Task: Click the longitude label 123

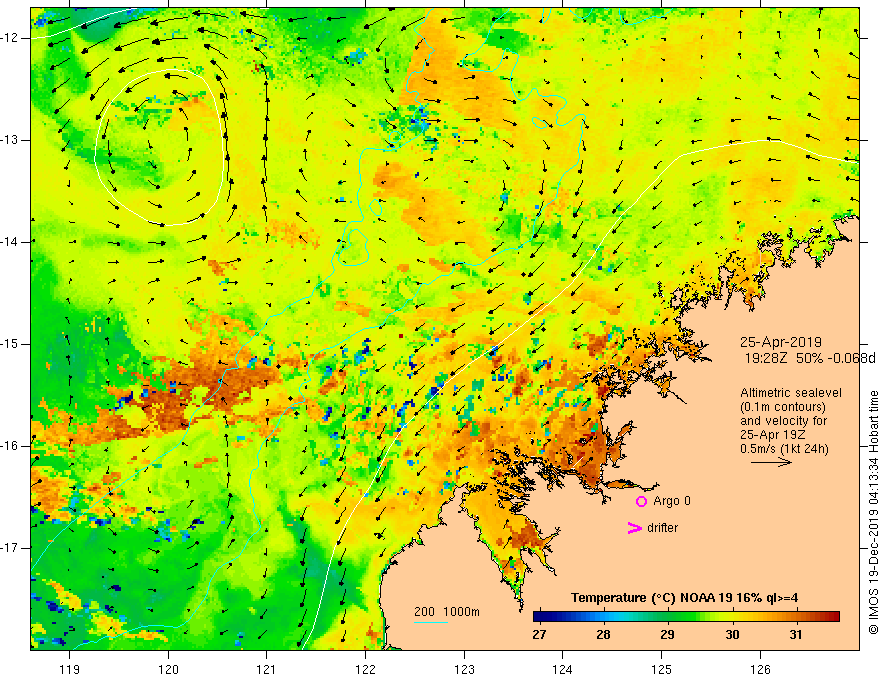Action: [464, 669]
